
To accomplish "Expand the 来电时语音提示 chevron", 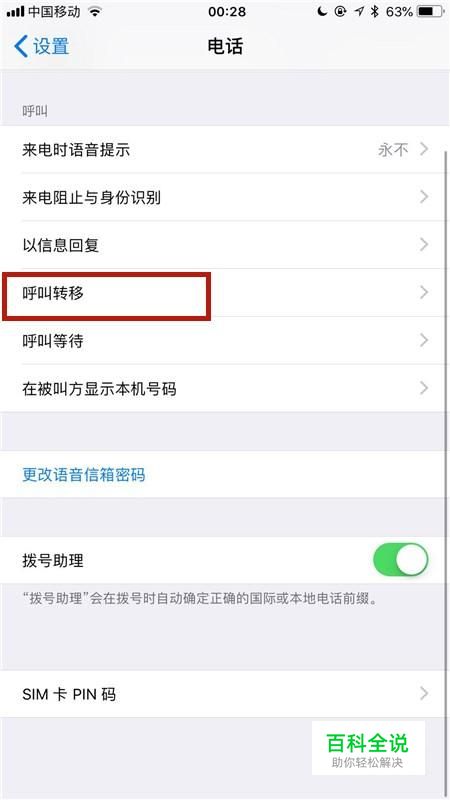I will (424, 149).
